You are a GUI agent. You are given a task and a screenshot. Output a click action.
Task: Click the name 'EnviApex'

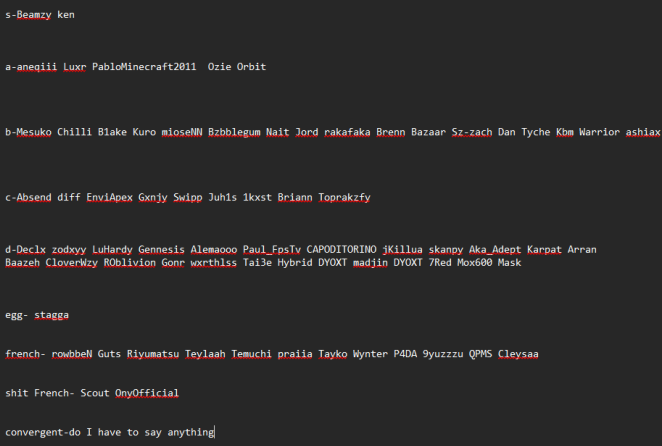pyautogui.click(x=109, y=197)
